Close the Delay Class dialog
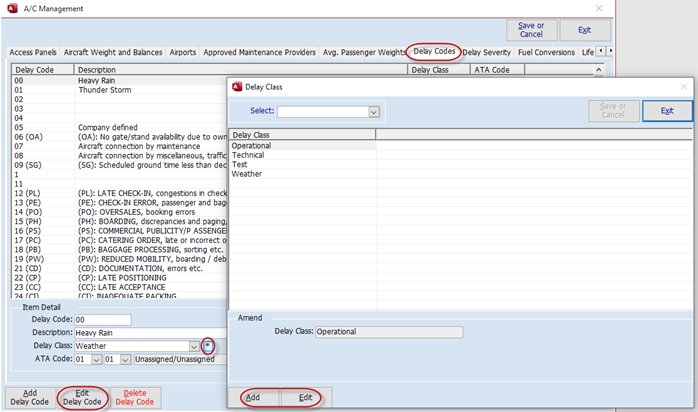698x412 pixels. pos(684,87)
